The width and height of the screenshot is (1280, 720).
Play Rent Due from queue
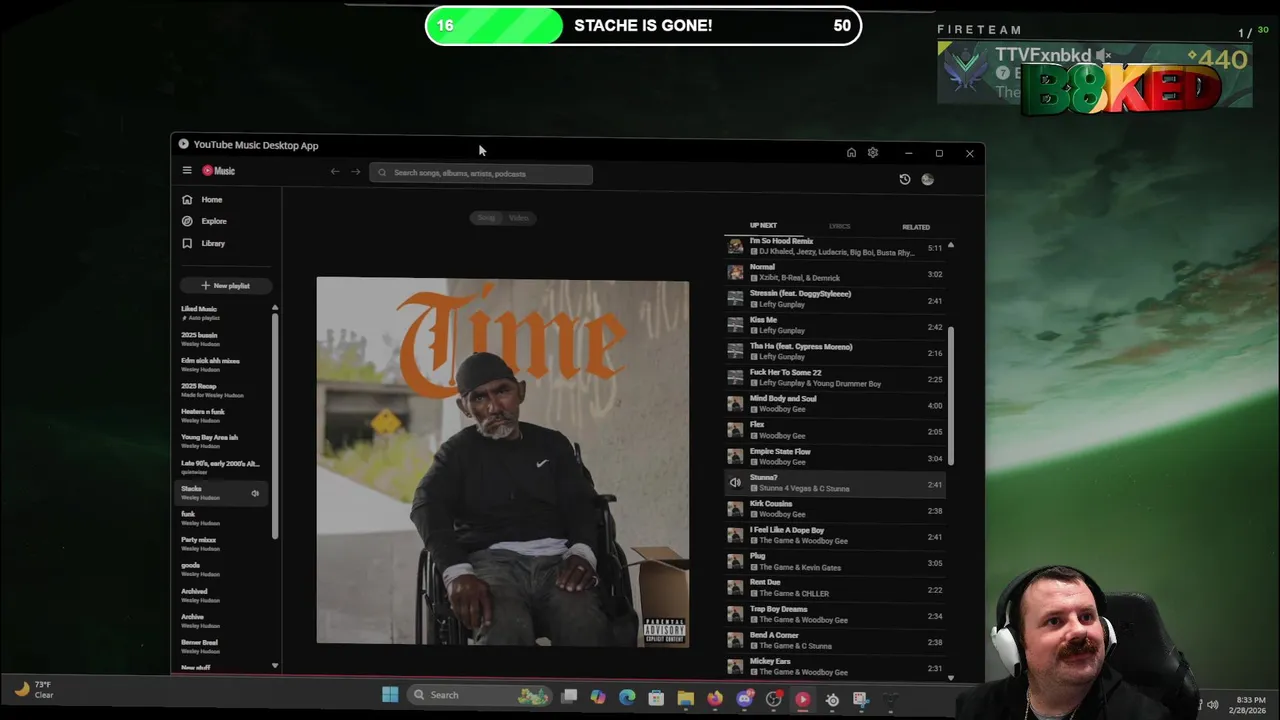coord(835,588)
